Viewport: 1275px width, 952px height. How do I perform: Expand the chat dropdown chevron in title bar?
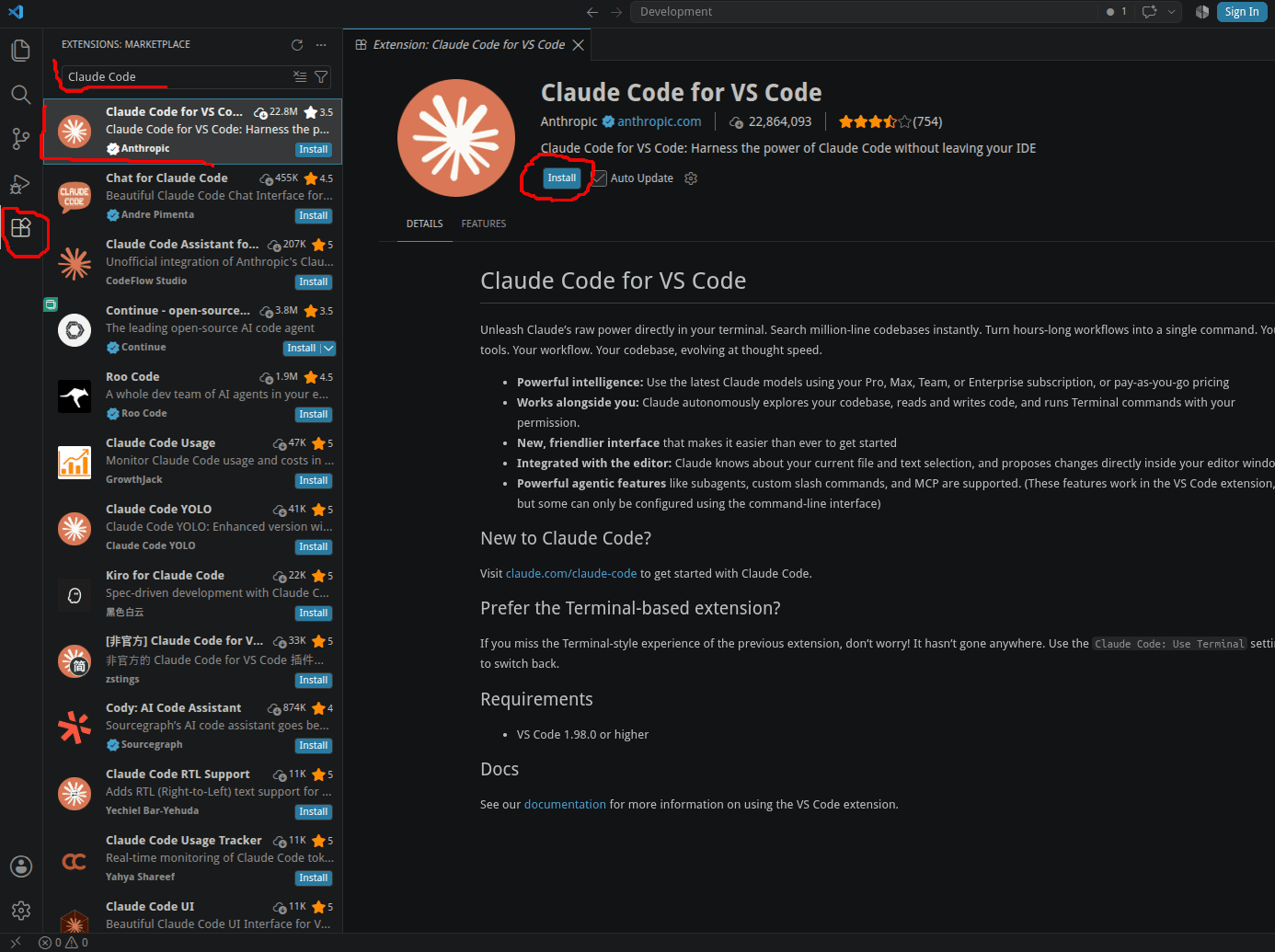pyautogui.click(x=1171, y=12)
